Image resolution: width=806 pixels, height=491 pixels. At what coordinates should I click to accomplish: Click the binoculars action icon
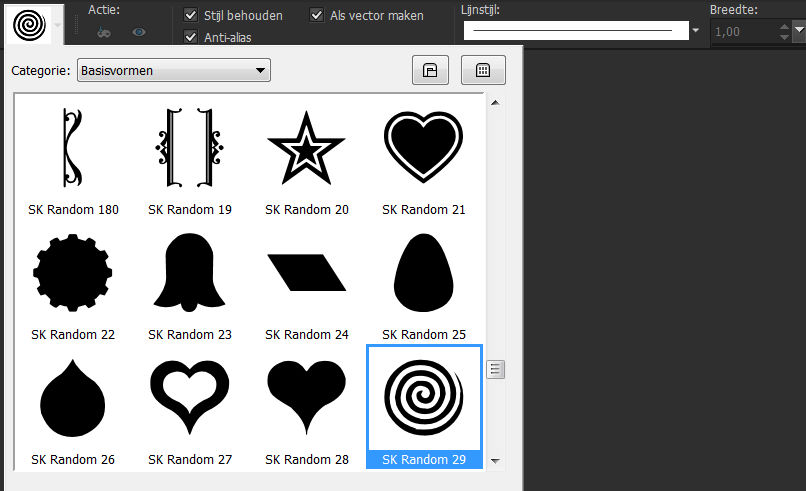point(104,32)
